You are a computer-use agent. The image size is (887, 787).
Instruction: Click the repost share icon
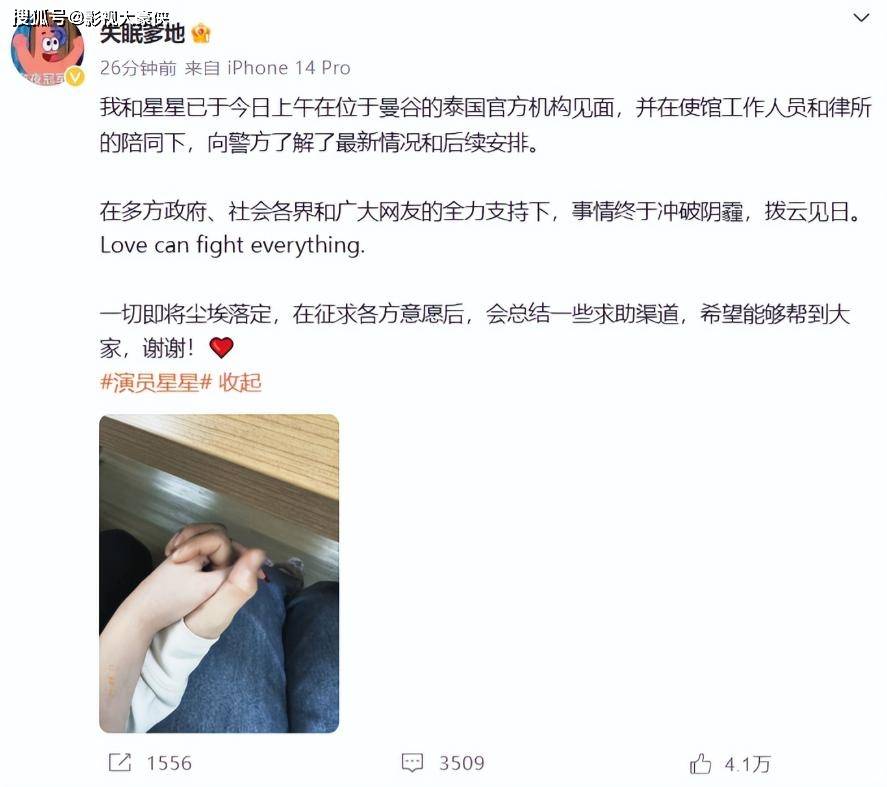click(120, 763)
